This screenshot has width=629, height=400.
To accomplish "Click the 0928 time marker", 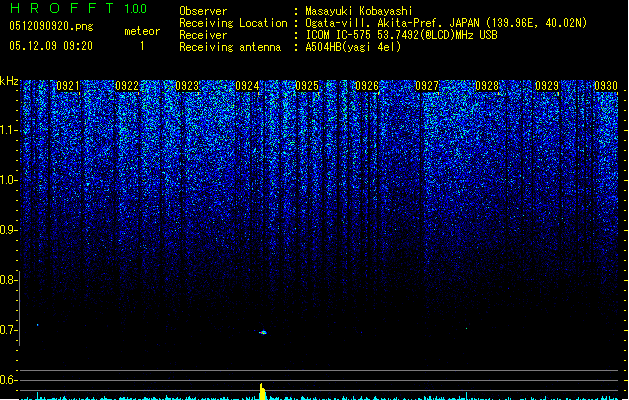I will [487, 85].
